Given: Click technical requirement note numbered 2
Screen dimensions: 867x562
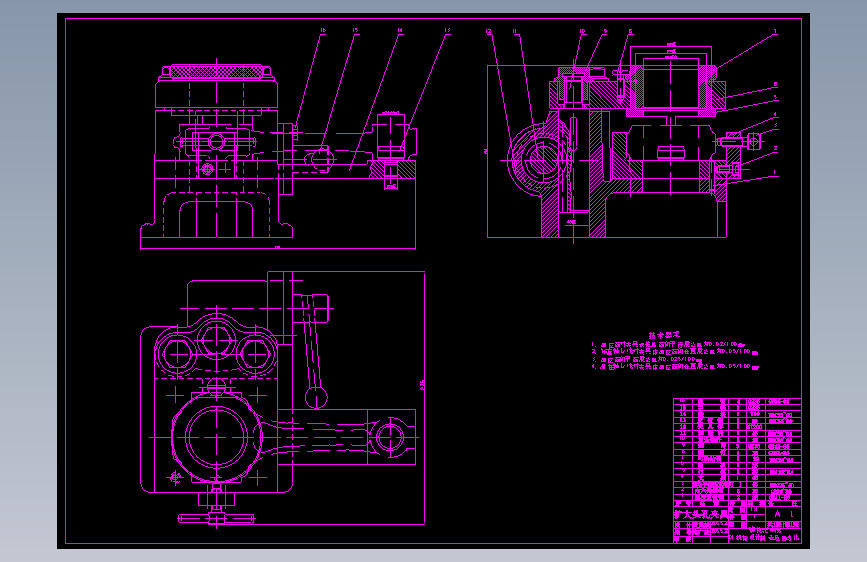Looking at the screenshot, I should point(675,351).
